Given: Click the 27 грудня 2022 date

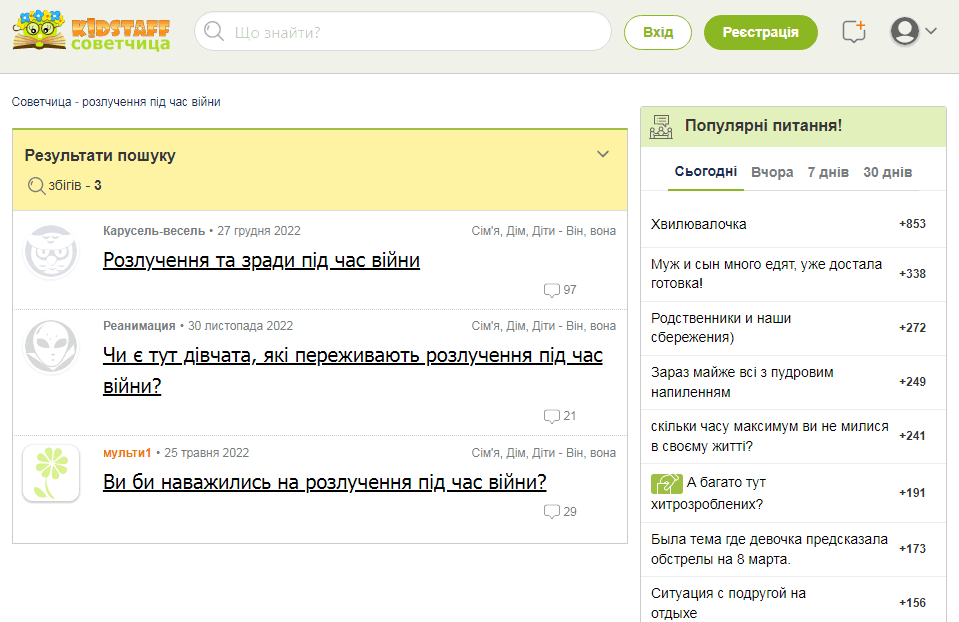Looking at the screenshot, I should click(x=259, y=231).
